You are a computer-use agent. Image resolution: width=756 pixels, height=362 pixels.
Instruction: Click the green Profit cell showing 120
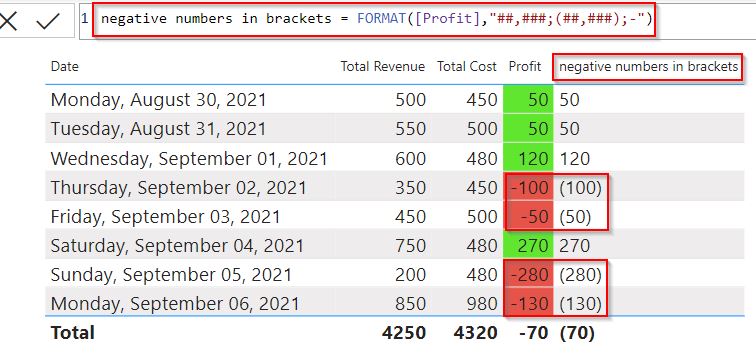tap(528, 159)
